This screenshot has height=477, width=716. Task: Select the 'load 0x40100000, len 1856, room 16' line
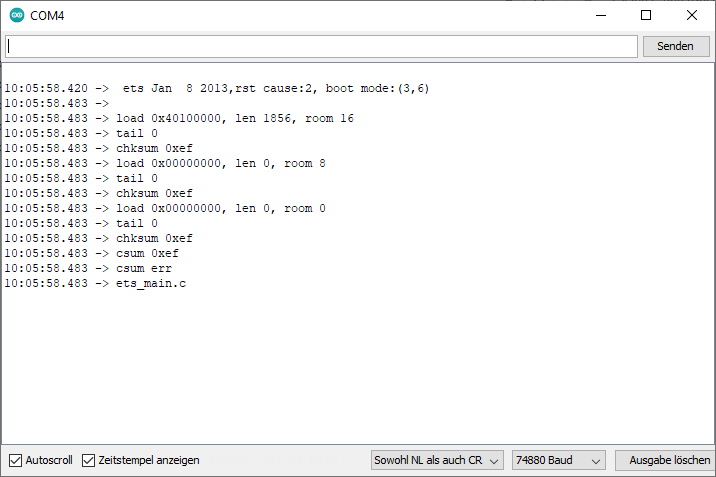point(179,119)
